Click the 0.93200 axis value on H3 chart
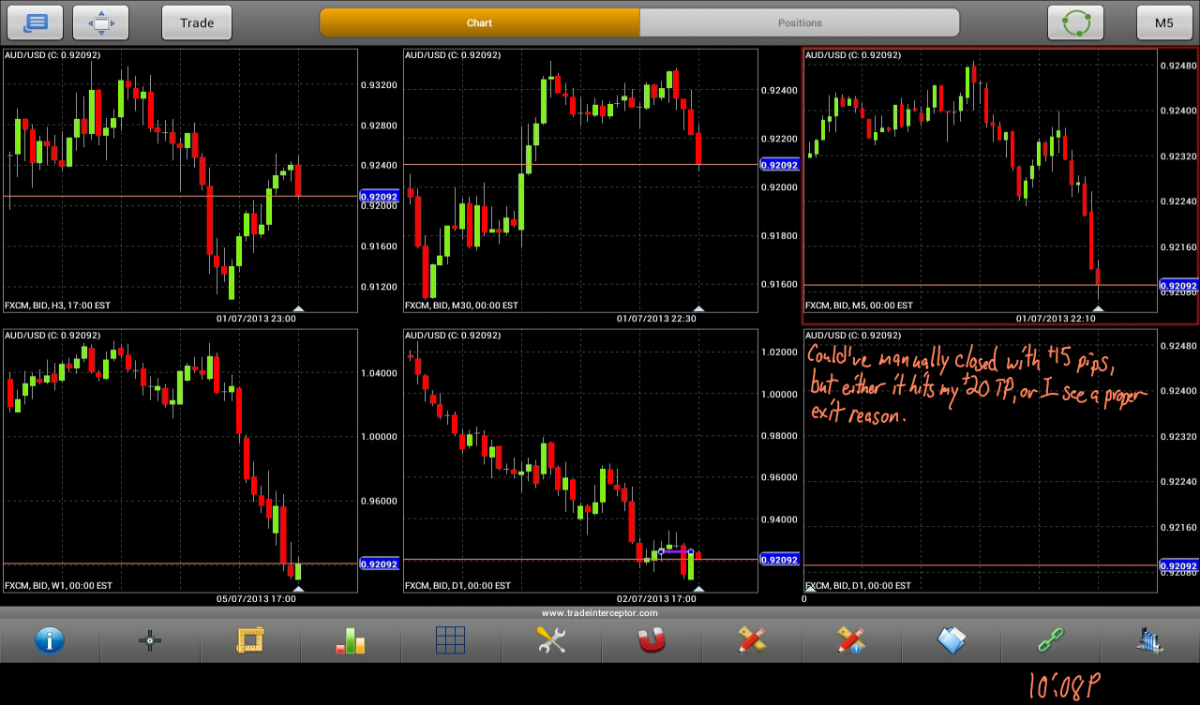The width and height of the screenshot is (1200, 705). [x=379, y=86]
